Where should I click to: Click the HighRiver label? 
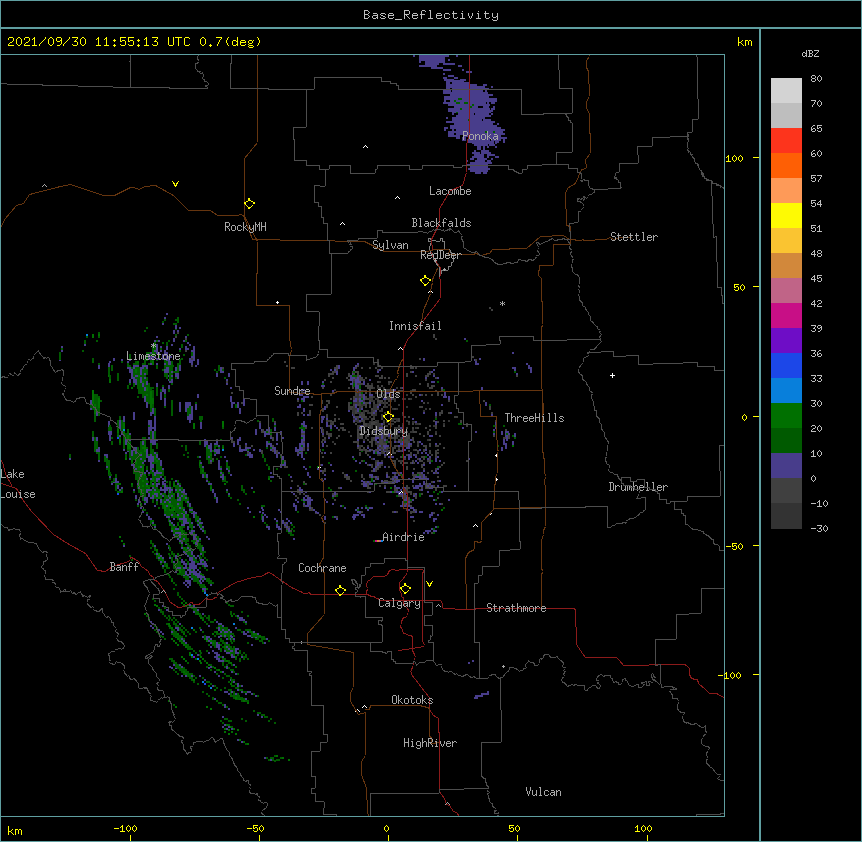(x=430, y=743)
